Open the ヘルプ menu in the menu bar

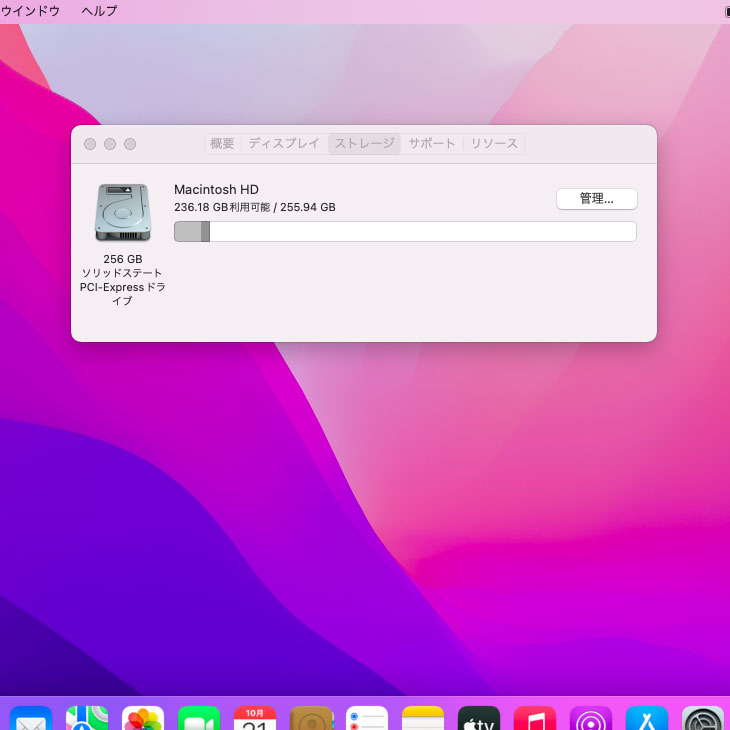coord(99,11)
